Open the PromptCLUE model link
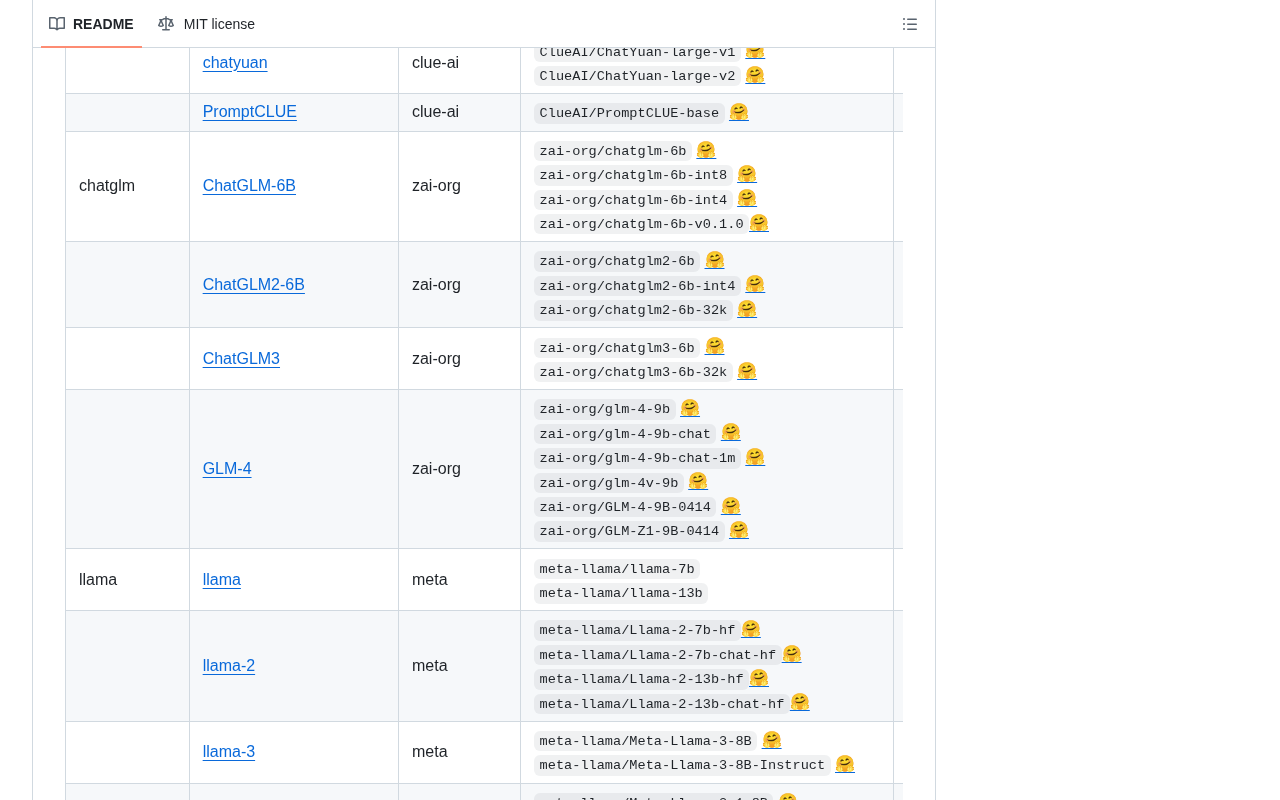1280x800 pixels. click(250, 112)
